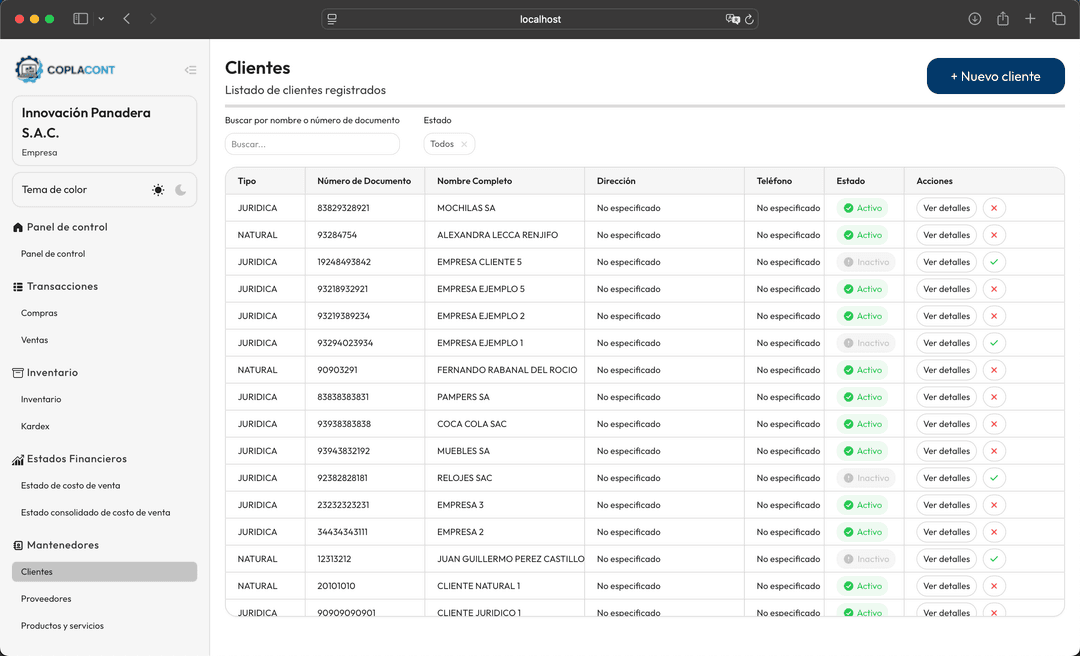Open browser downloads icon
The height and width of the screenshot is (656, 1080).
tap(975, 19)
